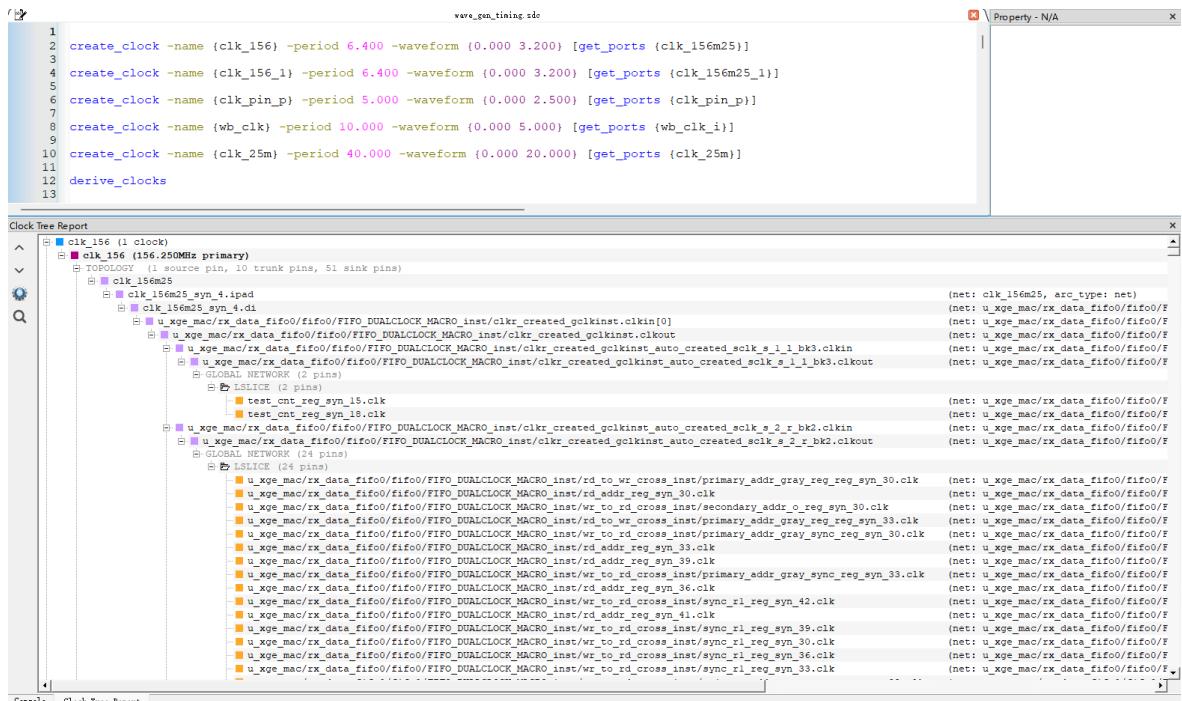
Task: Click the horizontal scrollbar thumb in Clock Tree Report
Action: 408,685
